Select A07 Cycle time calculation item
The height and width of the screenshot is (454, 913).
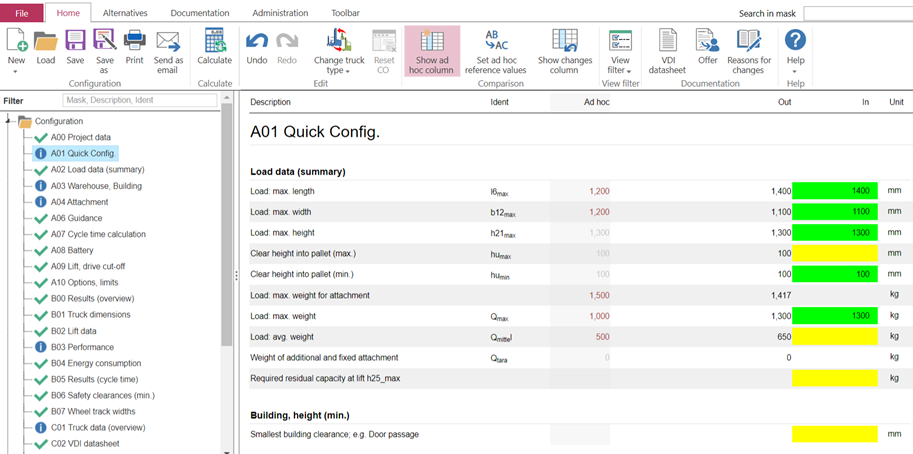pyautogui.click(x=98, y=234)
